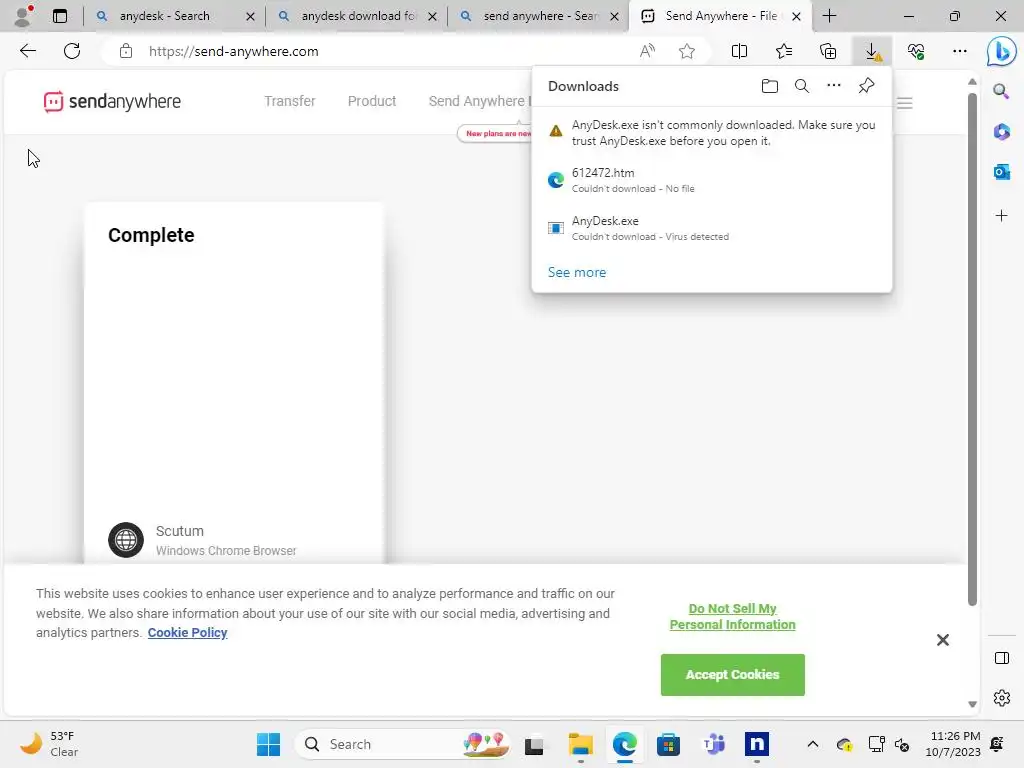Toggle sidebar visibility button
Viewport: 1024px width, 768px height.
coord(1001,658)
